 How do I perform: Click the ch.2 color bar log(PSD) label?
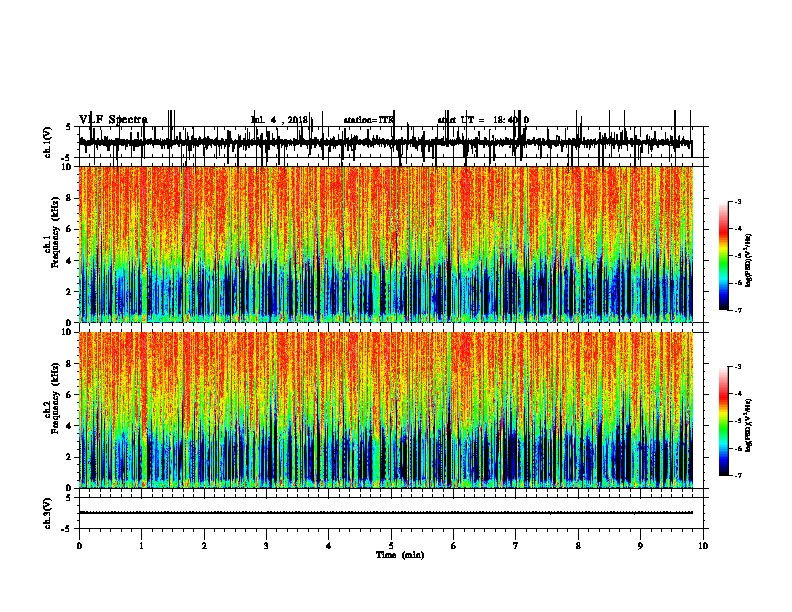(748, 425)
